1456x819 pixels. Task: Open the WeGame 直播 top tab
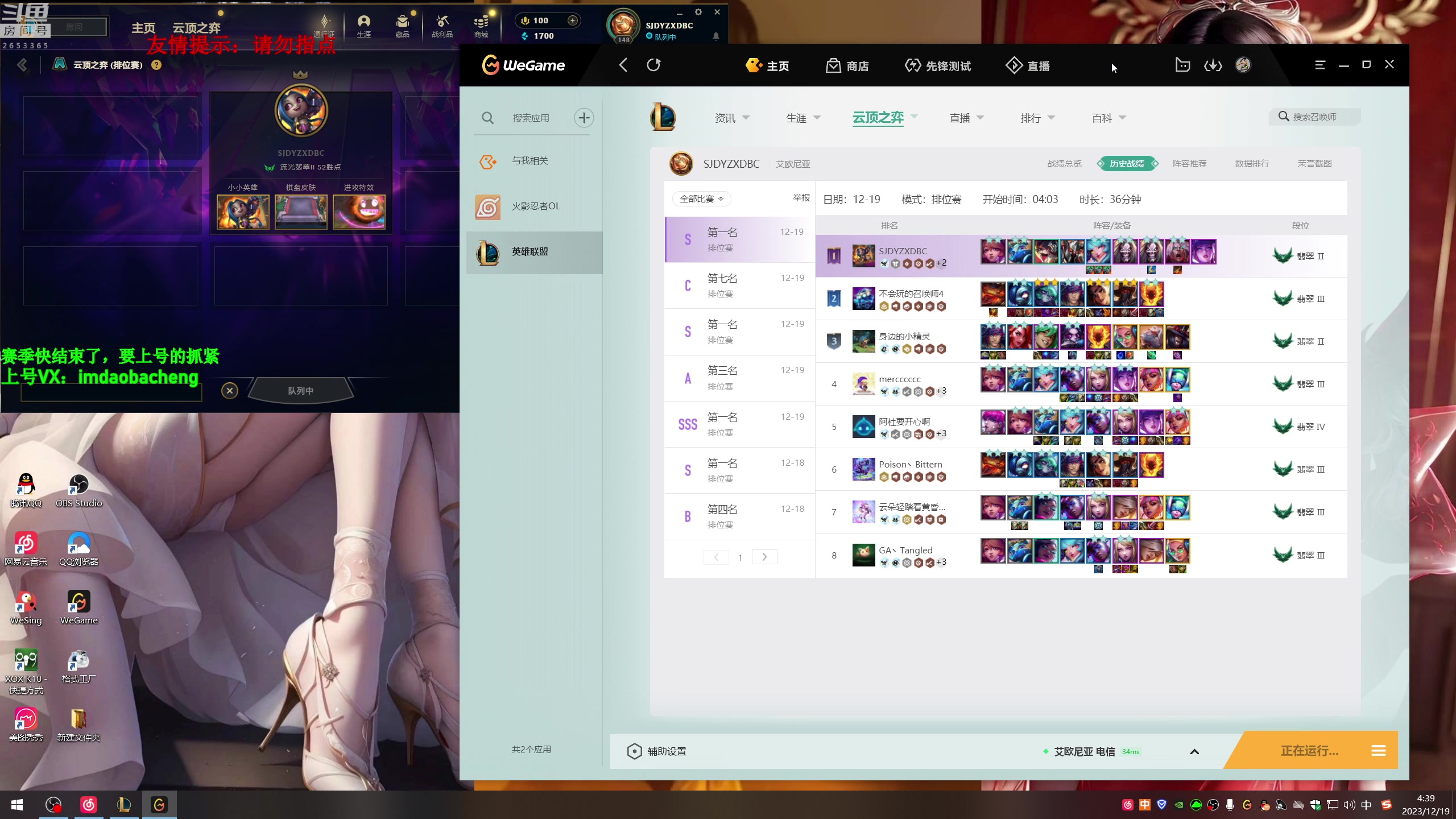pyautogui.click(x=1028, y=66)
